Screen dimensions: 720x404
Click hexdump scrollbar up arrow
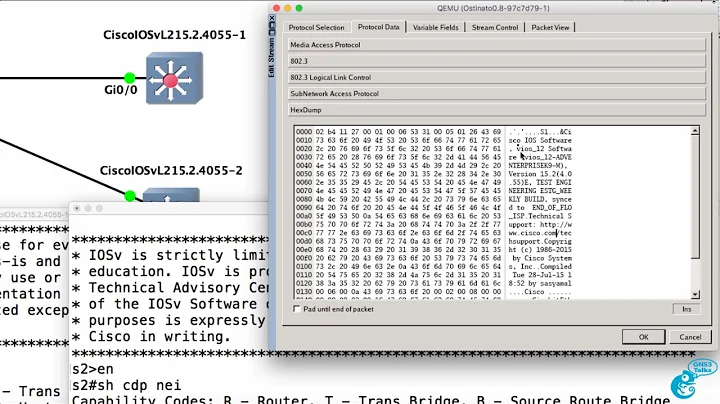[x=695, y=131]
